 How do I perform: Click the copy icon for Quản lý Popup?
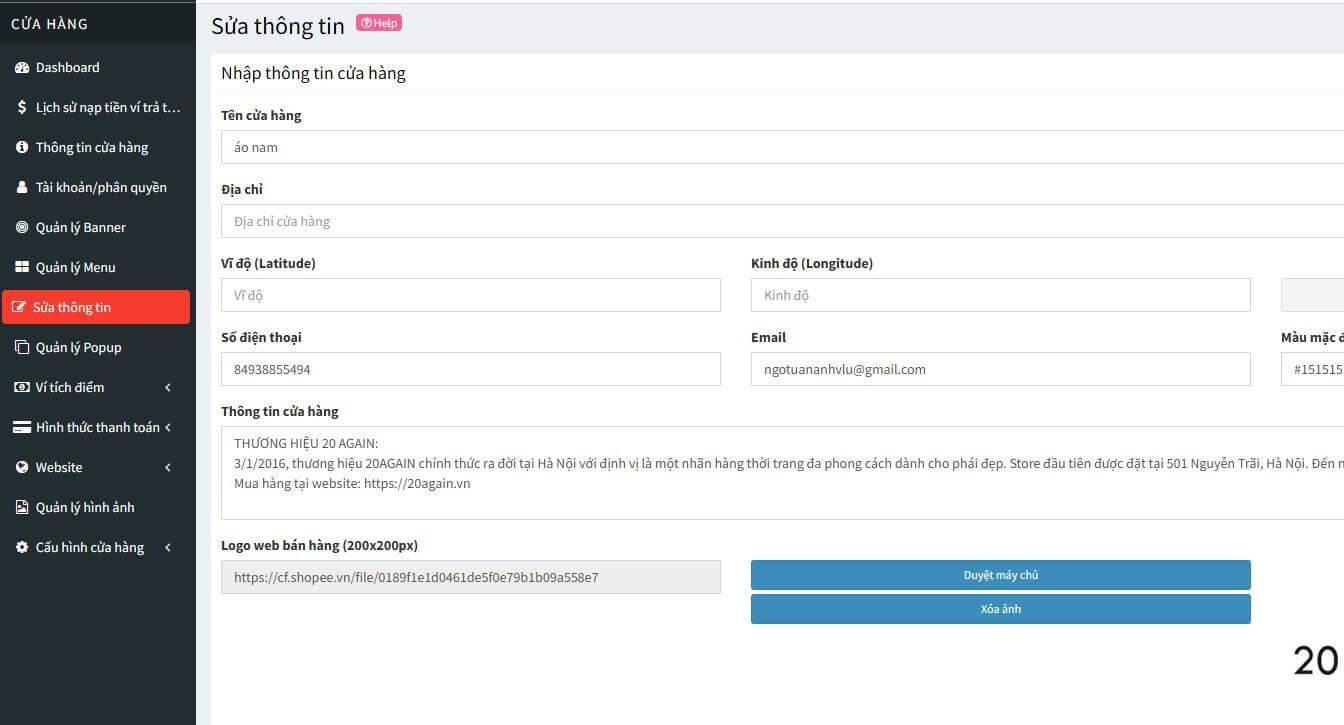click(22, 348)
